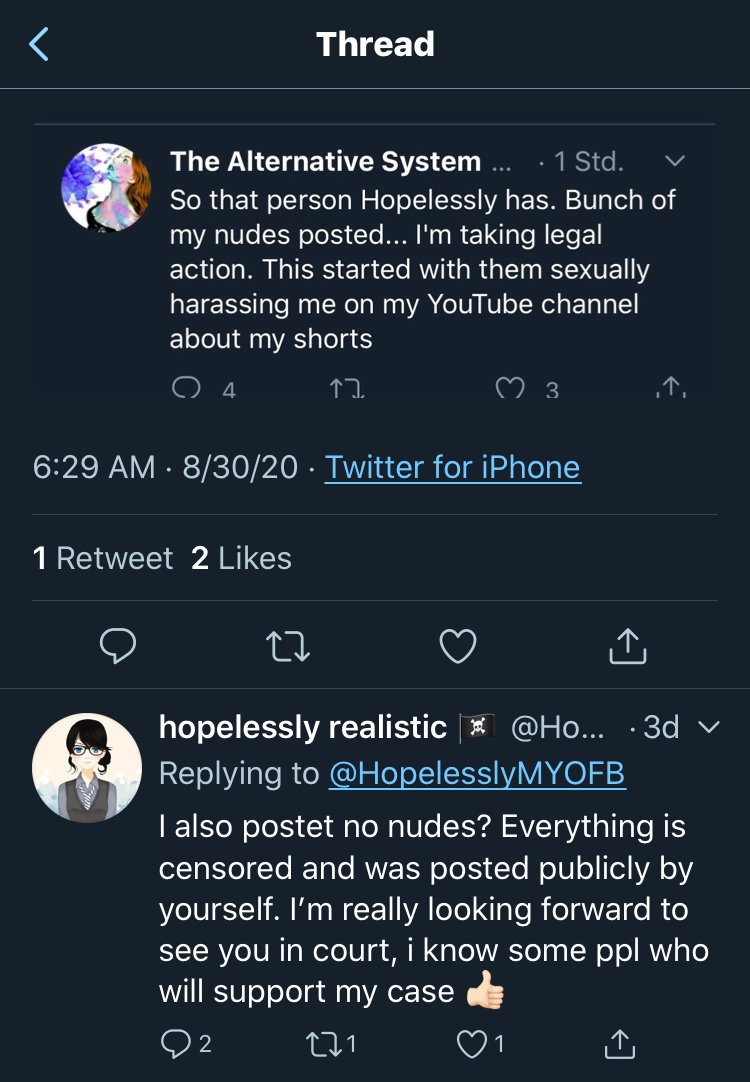Screen dimensions: 750x1082
Task: View the 1 Retweet list
Action: point(103,558)
